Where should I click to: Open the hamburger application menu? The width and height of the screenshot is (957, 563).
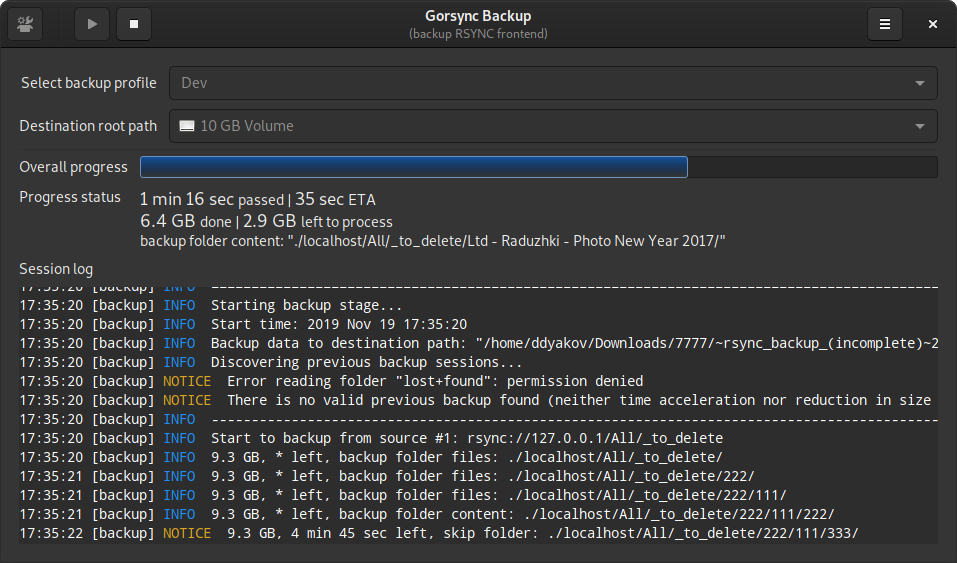(x=884, y=24)
